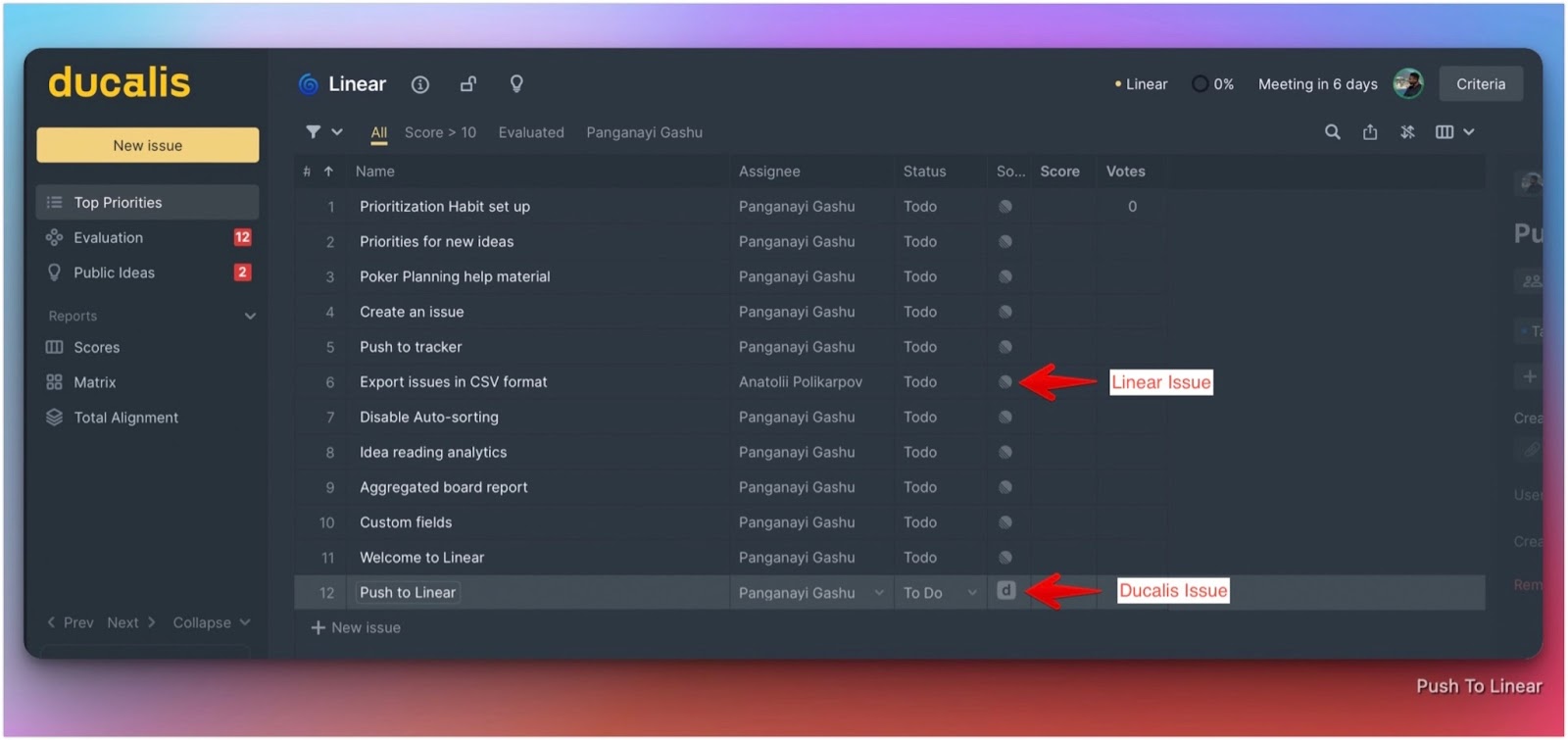Click Meeting in 6 days label
This screenshot has width=1568, height=740.
pos(1317,84)
